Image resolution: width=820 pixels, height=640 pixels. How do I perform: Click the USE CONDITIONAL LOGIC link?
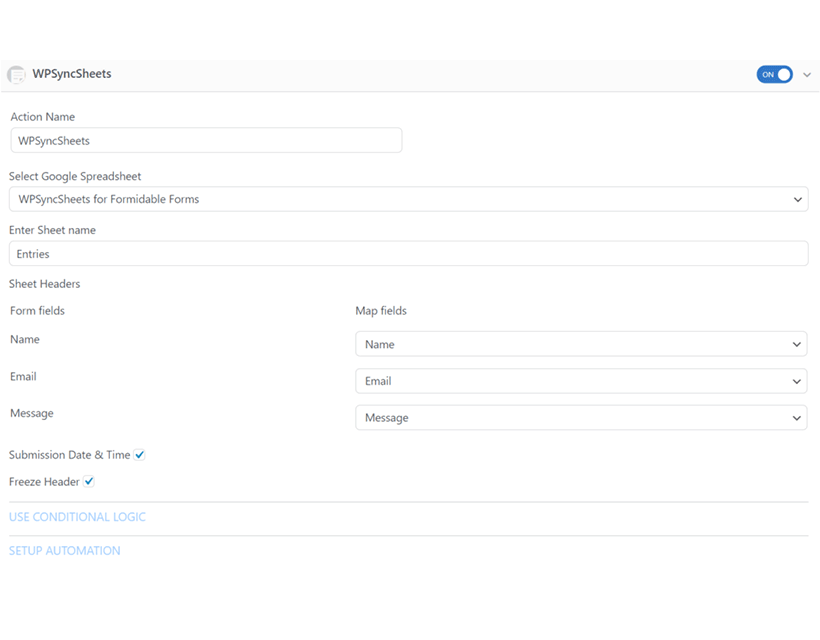click(x=77, y=517)
